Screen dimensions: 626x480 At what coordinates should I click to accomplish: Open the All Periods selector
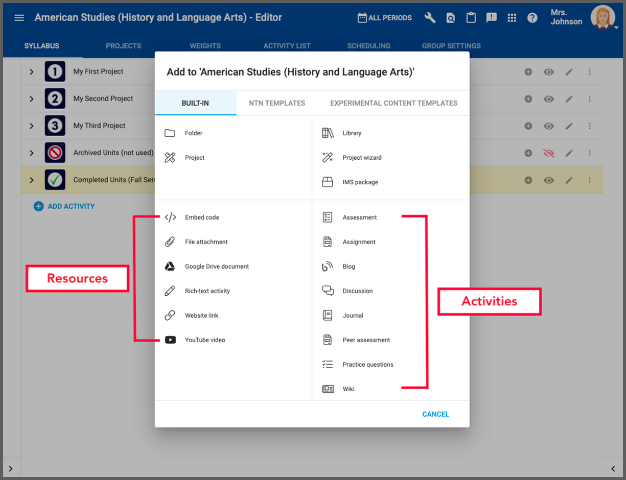384,18
